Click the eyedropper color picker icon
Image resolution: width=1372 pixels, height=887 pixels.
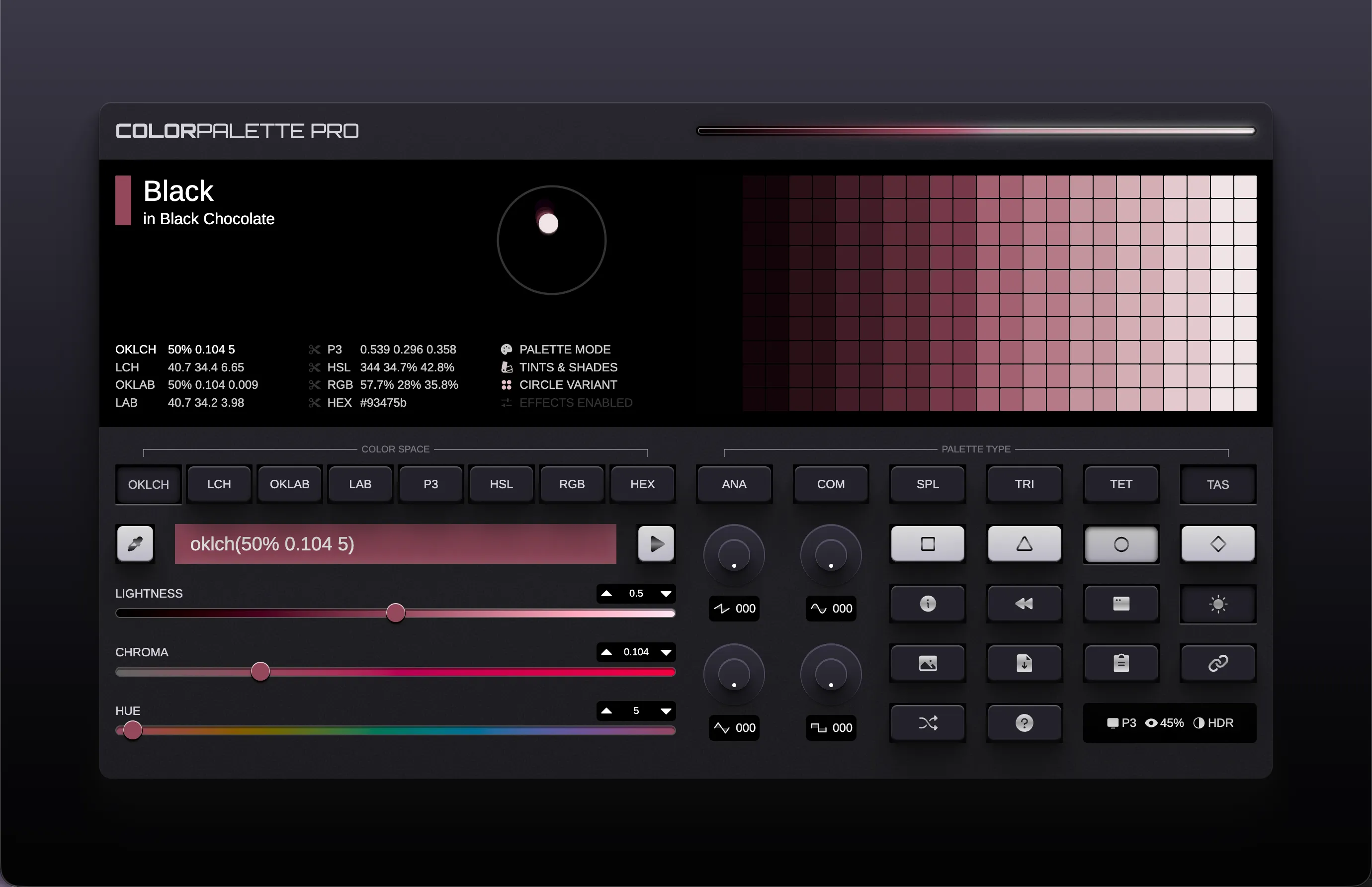click(135, 543)
